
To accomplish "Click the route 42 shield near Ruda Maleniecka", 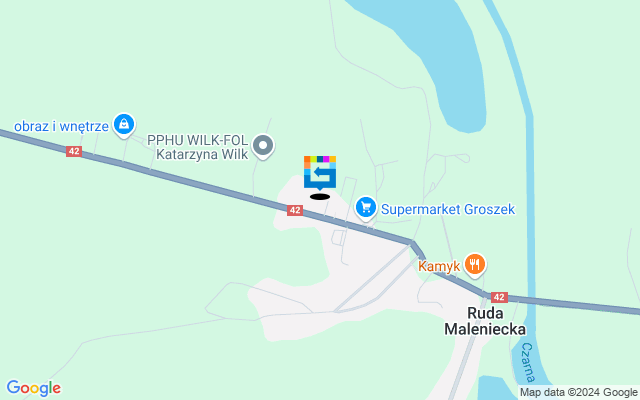I will [x=500, y=297].
